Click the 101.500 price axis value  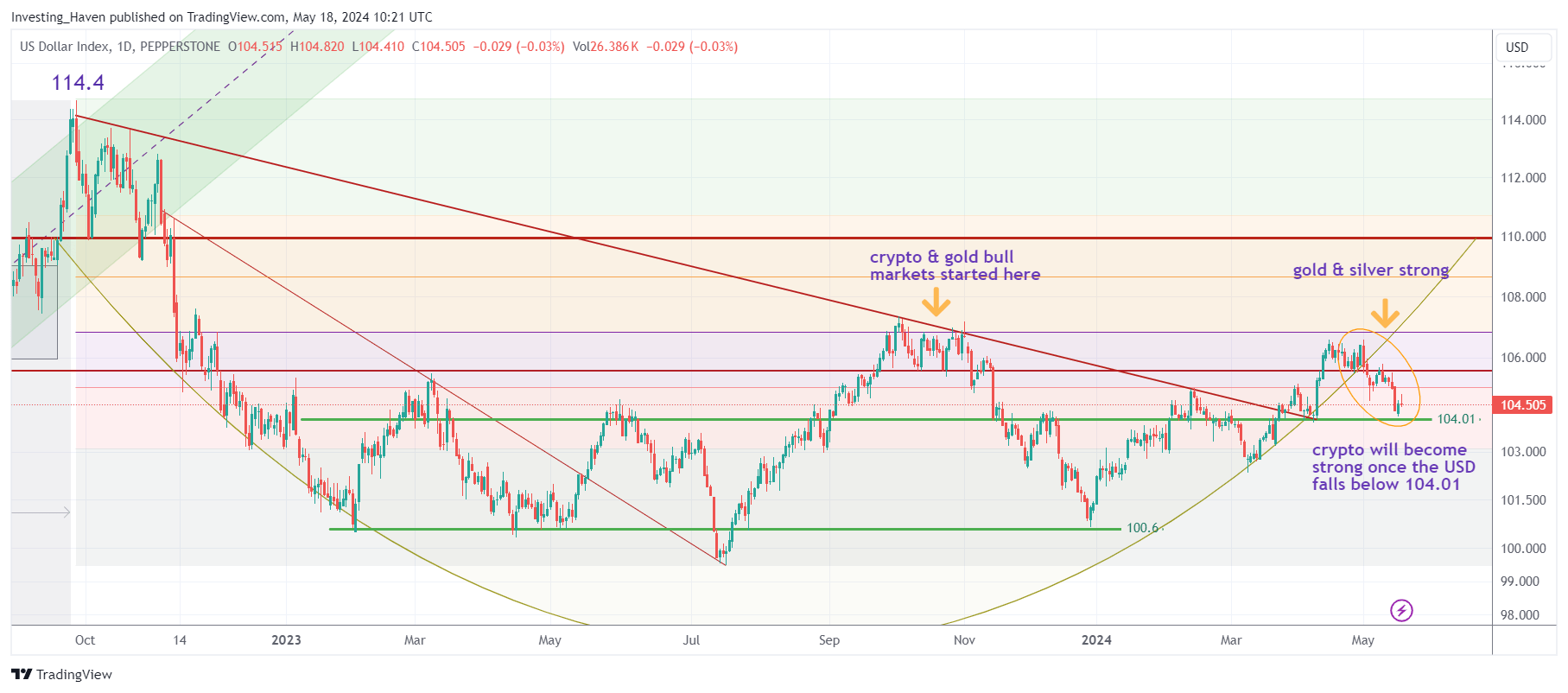(1523, 500)
